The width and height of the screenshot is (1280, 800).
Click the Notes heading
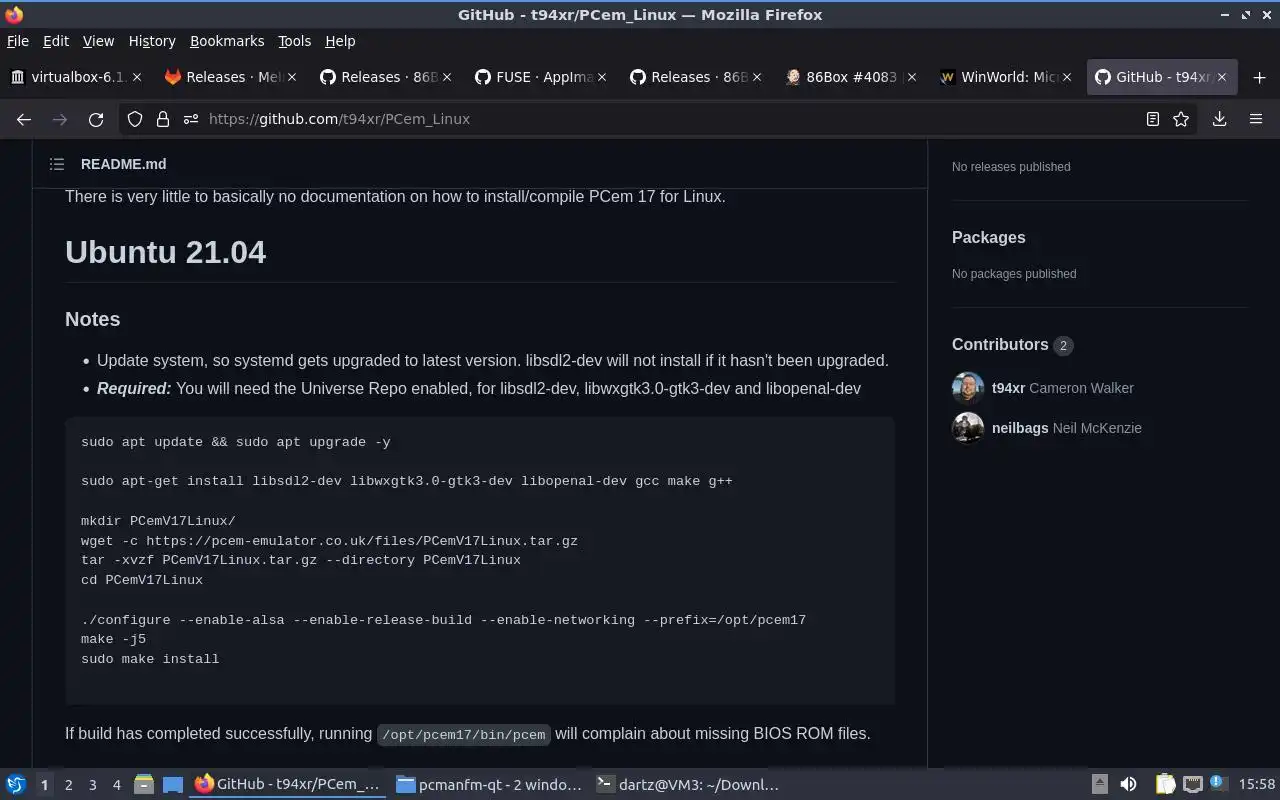pos(92,319)
